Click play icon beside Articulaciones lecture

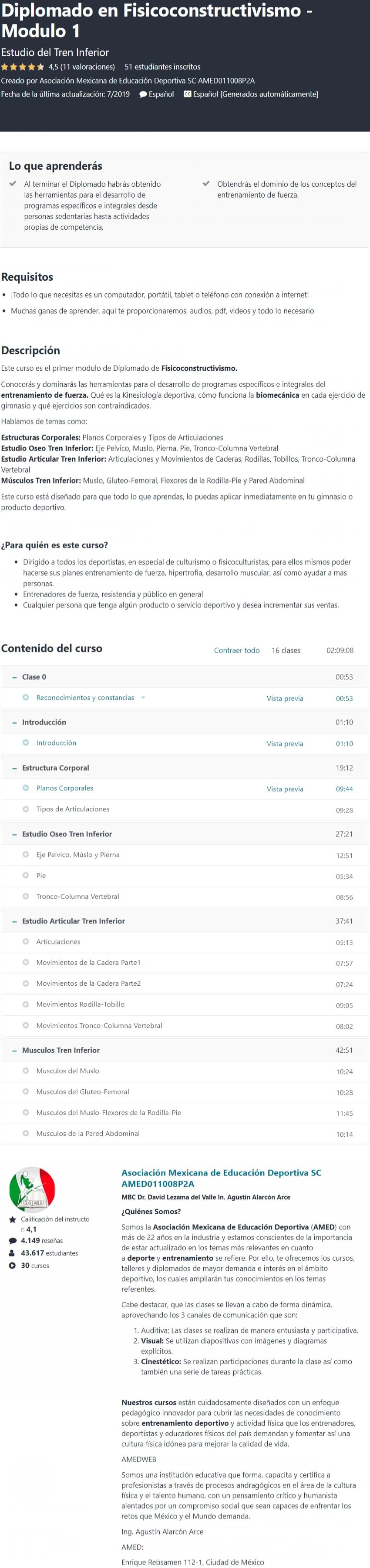tap(26, 942)
